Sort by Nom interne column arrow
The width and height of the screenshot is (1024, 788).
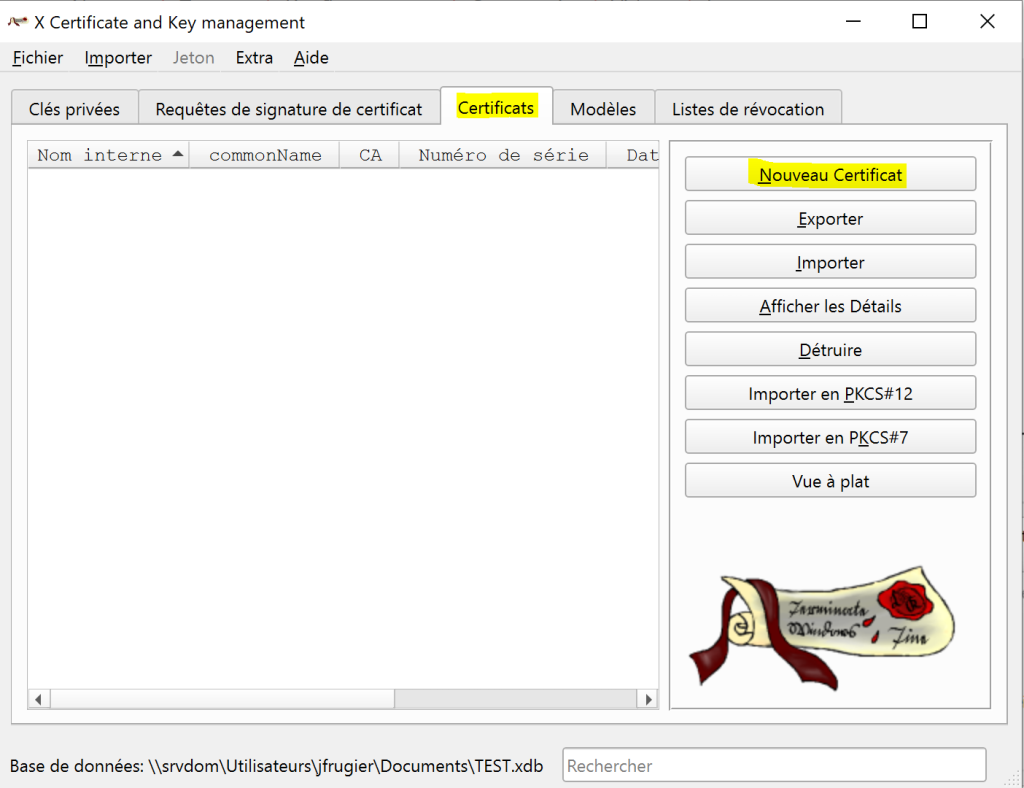pos(178,154)
